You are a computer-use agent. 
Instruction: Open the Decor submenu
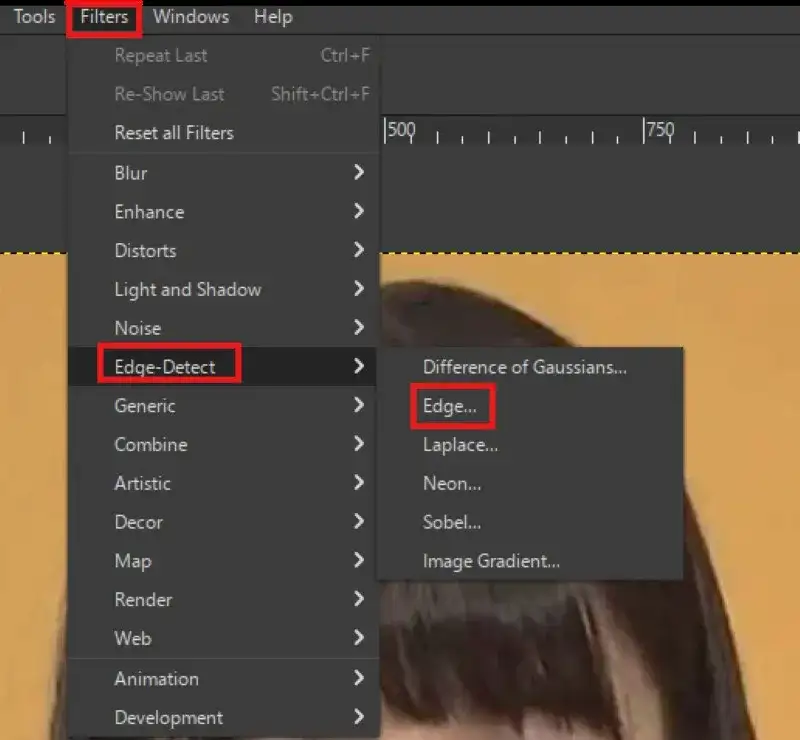(138, 522)
